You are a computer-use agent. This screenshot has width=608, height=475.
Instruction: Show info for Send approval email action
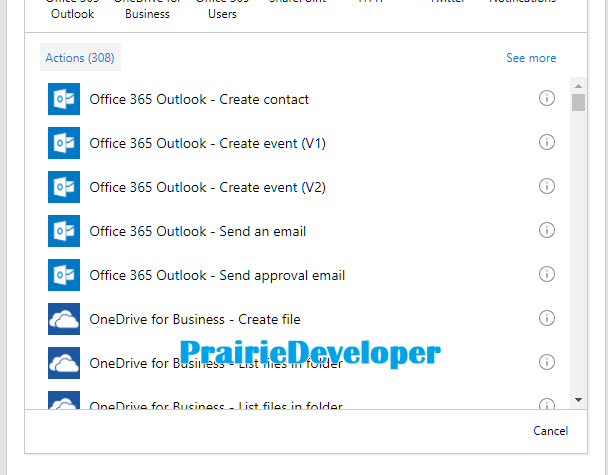pyautogui.click(x=547, y=274)
